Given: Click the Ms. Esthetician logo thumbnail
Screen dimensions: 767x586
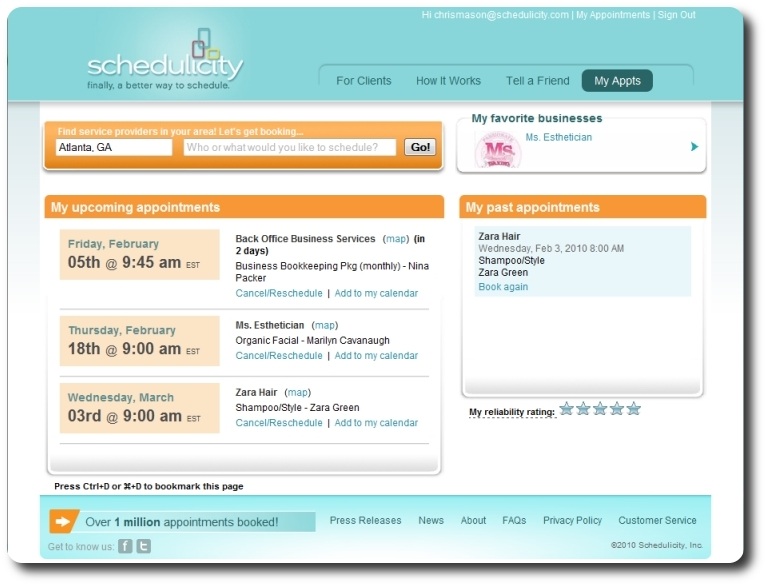Looking at the screenshot, I should click(x=498, y=150).
